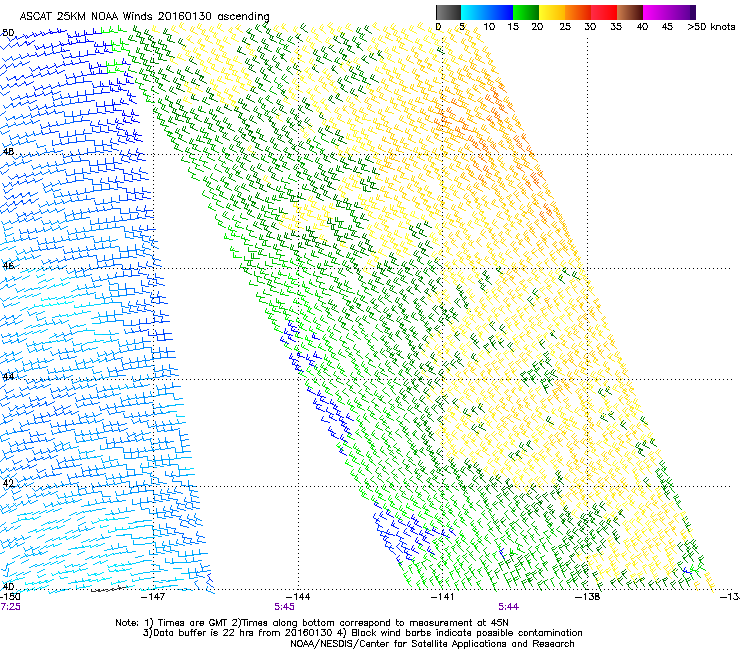Click the map title "ASCAT 25KM NOAA Winds 20160130 ascending"

[x=144, y=16]
